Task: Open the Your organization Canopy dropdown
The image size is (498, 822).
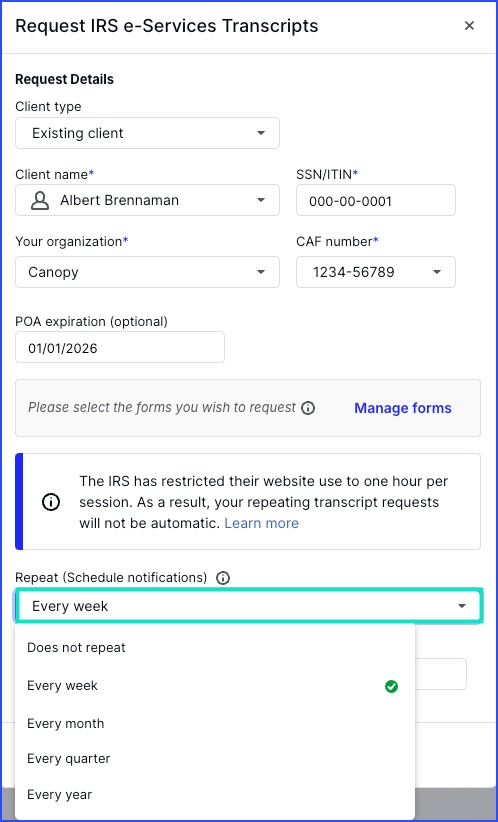Action: 147,272
